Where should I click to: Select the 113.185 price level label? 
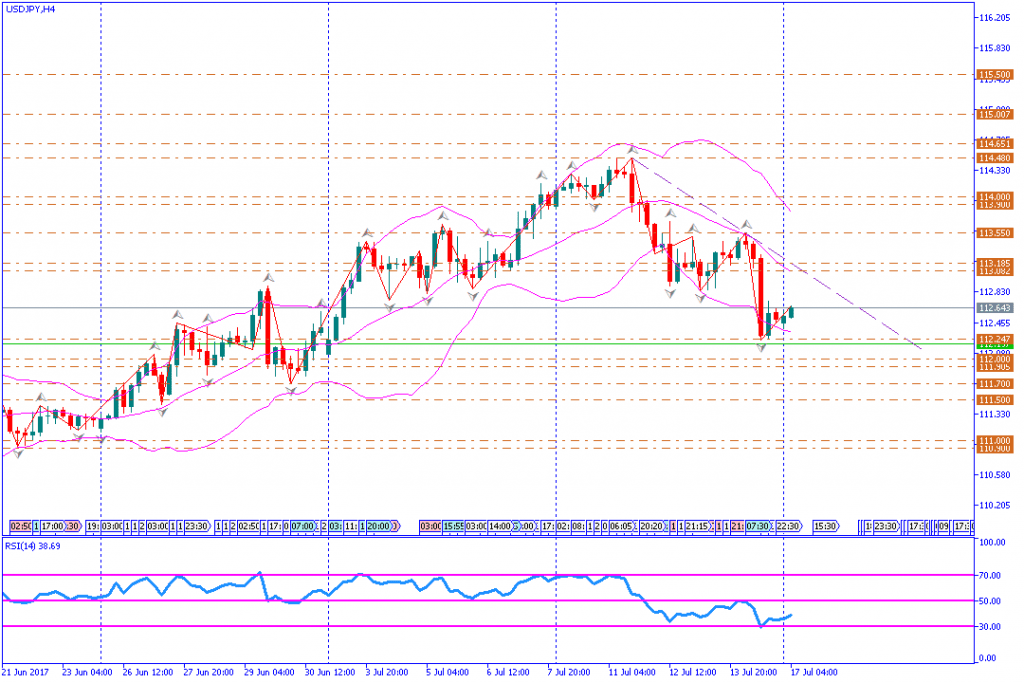pos(995,263)
